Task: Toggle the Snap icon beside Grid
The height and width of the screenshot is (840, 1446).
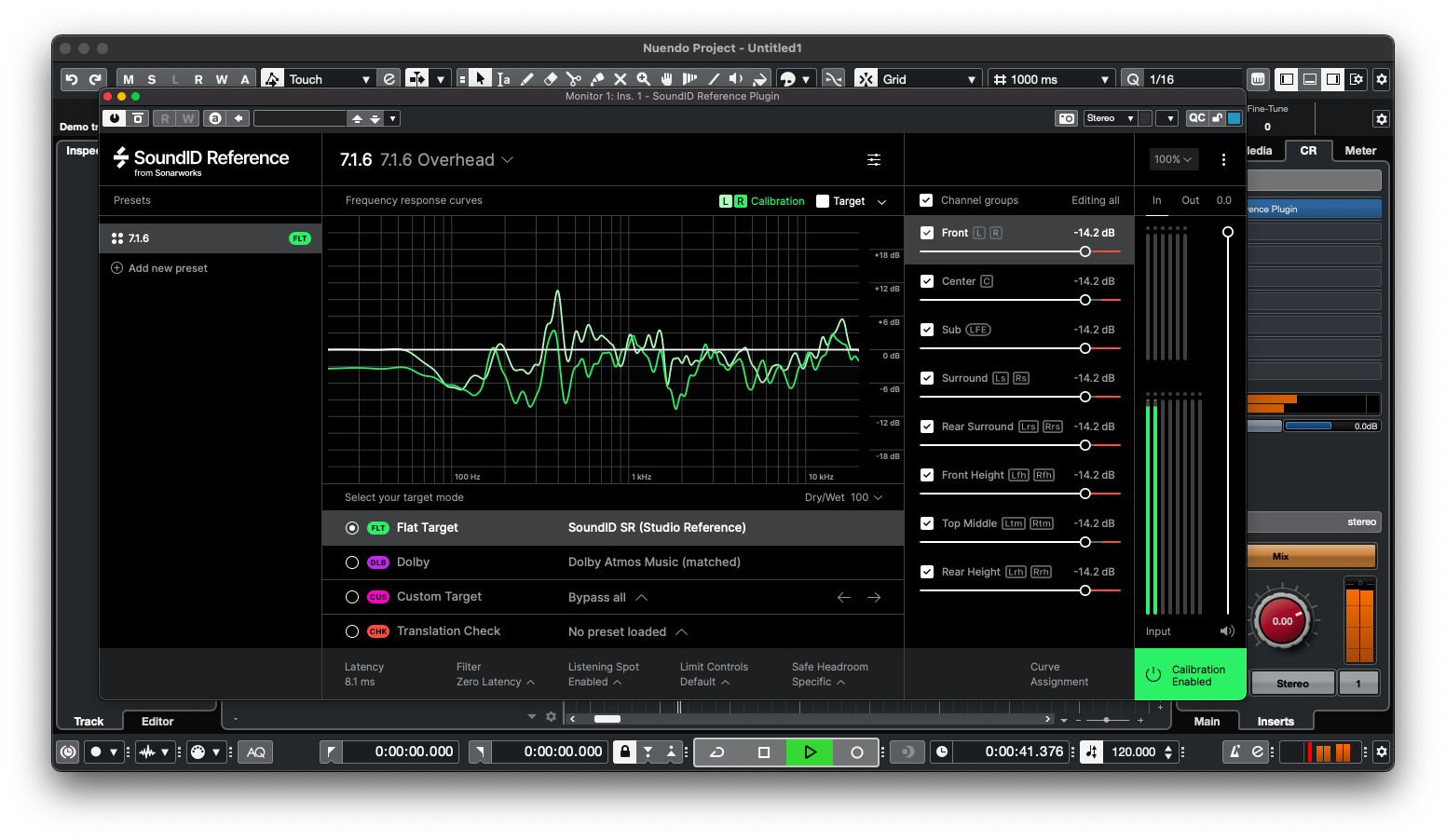Action: [866, 79]
